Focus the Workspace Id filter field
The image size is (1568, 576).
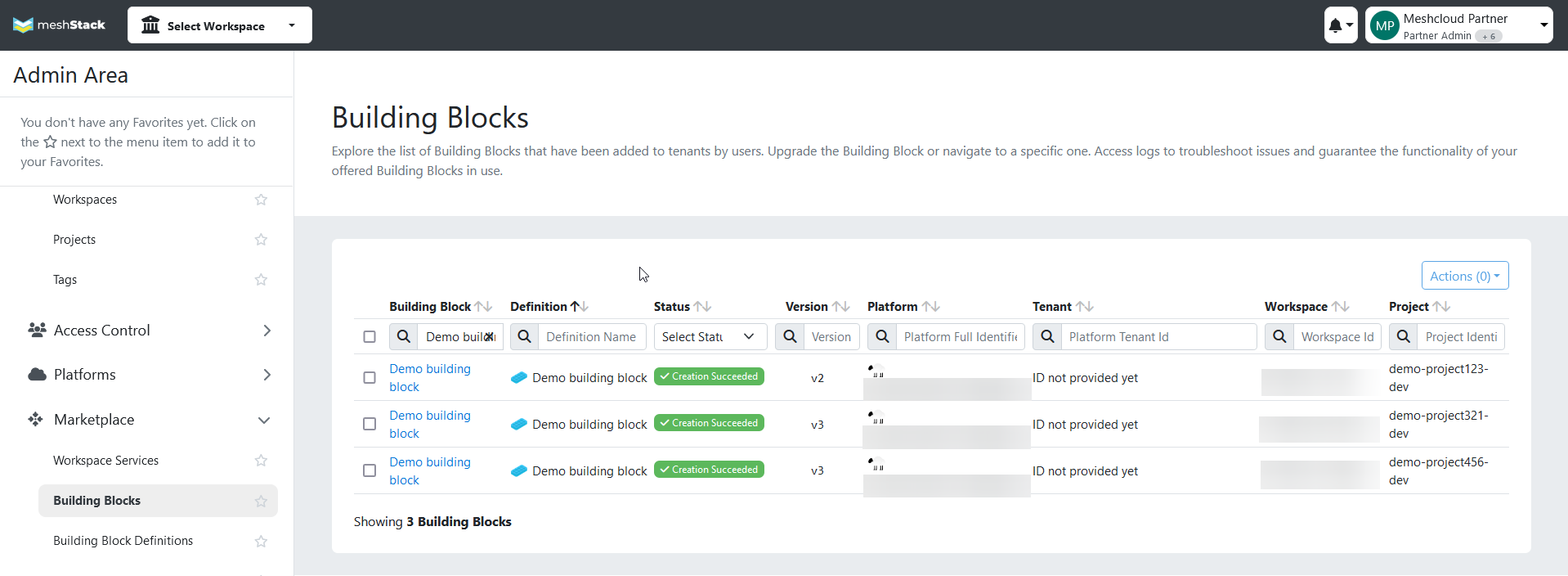[x=1337, y=336]
